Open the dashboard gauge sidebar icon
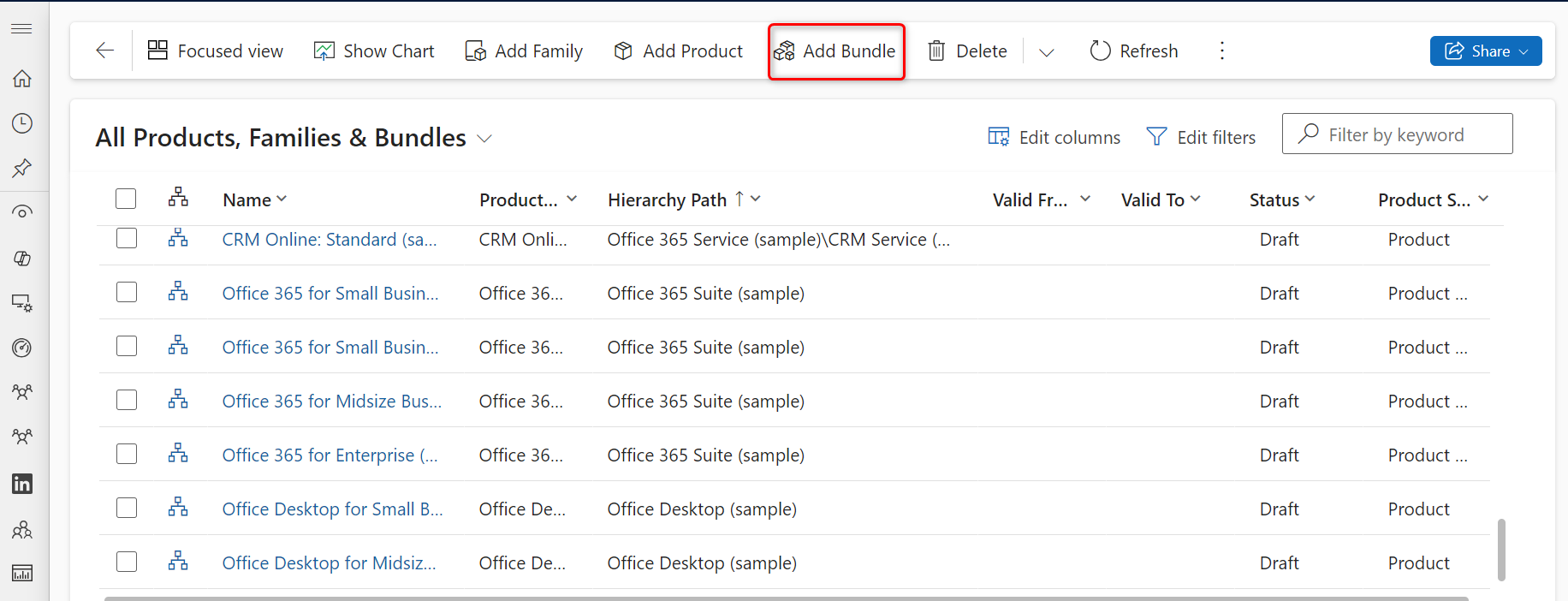Image resolution: width=1568 pixels, height=601 pixels. [x=22, y=348]
